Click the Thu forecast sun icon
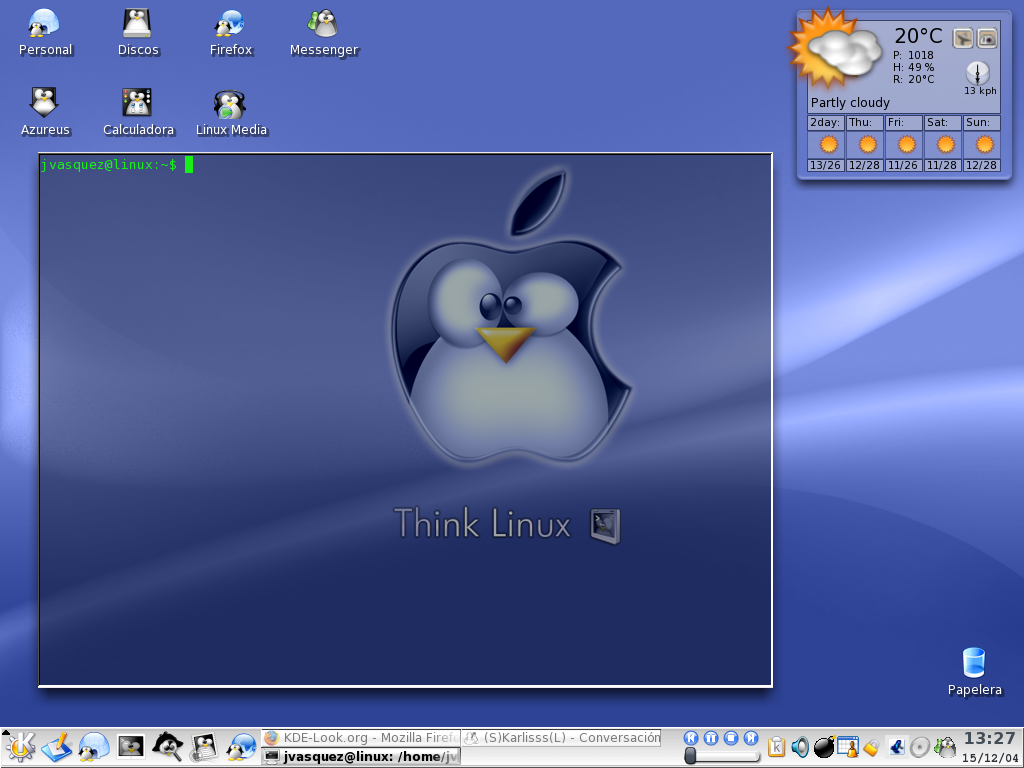This screenshot has height=768, width=1024. tap(867, 144)
